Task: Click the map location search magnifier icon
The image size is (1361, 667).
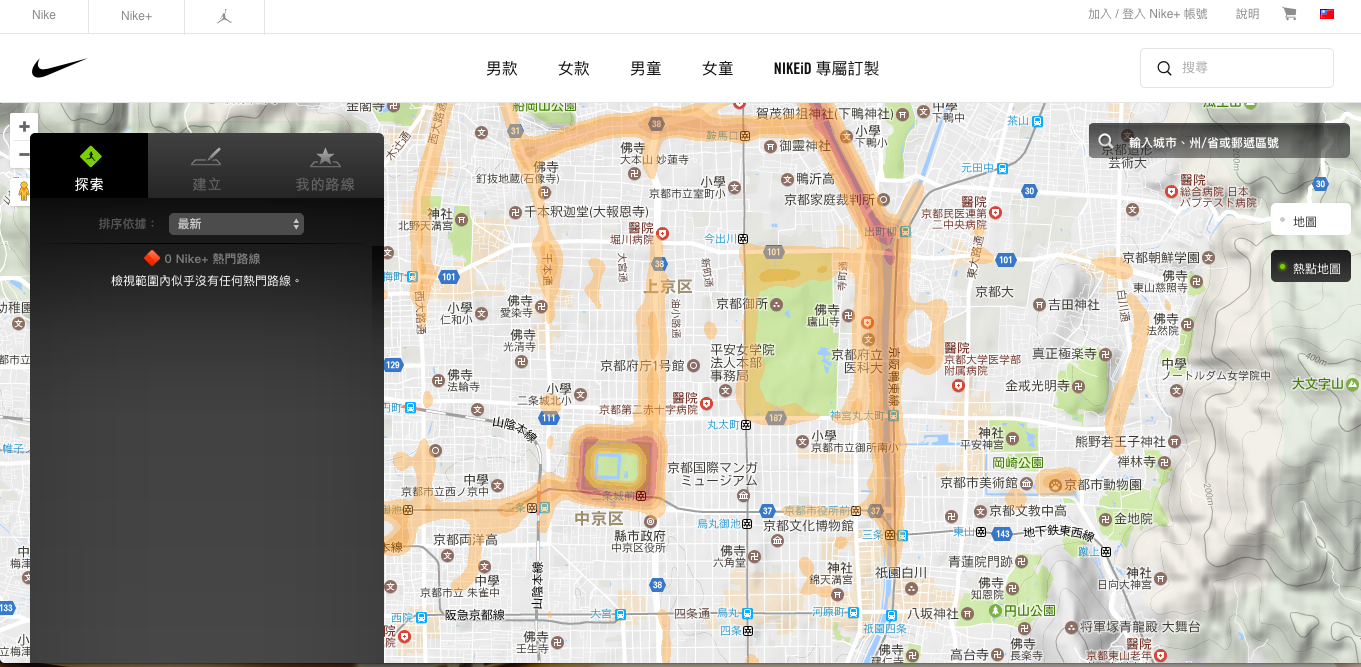Action: click(x=1104, y=142)
